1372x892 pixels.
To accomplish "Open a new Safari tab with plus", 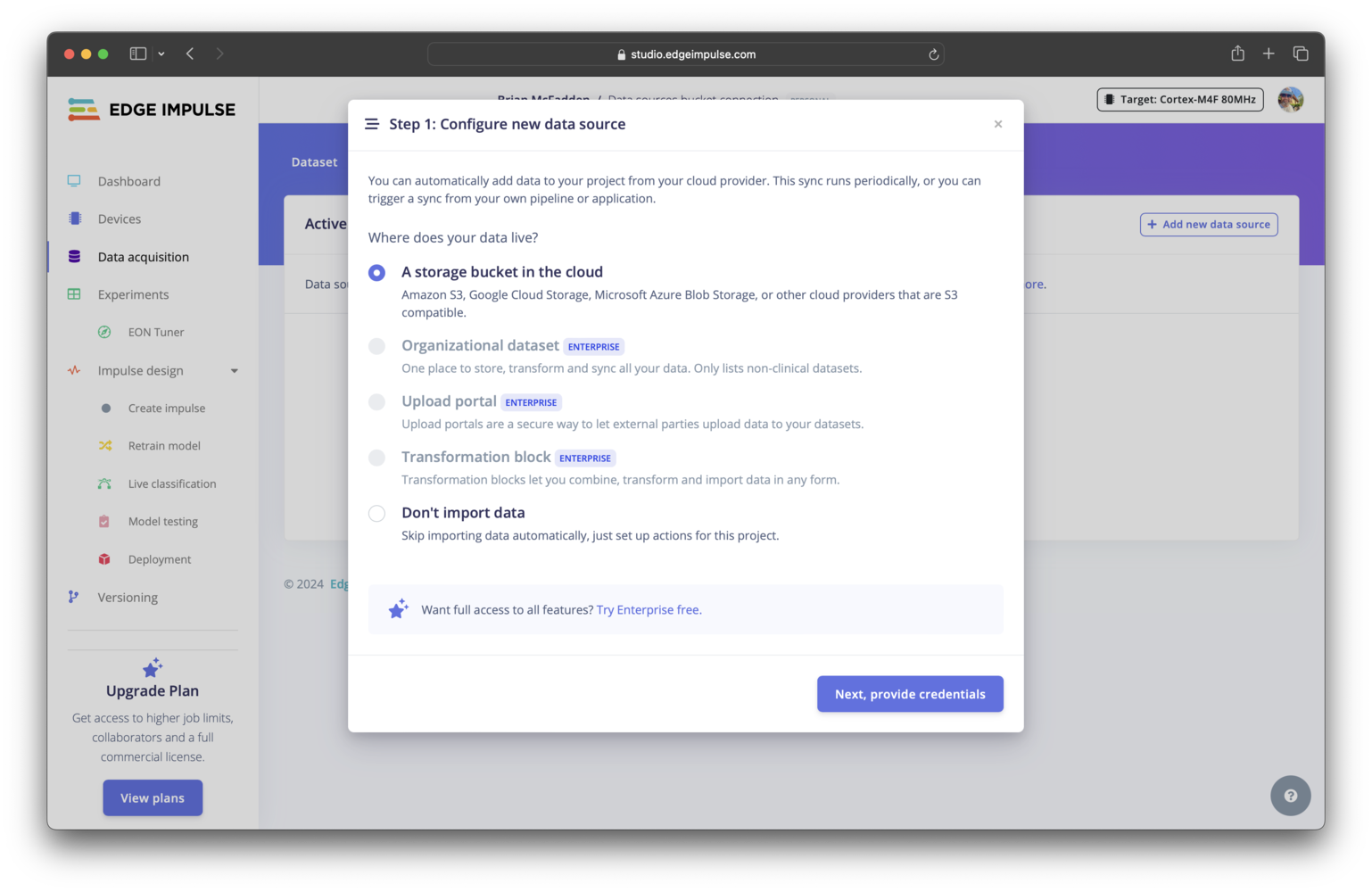I will (x=1269, y=54).
